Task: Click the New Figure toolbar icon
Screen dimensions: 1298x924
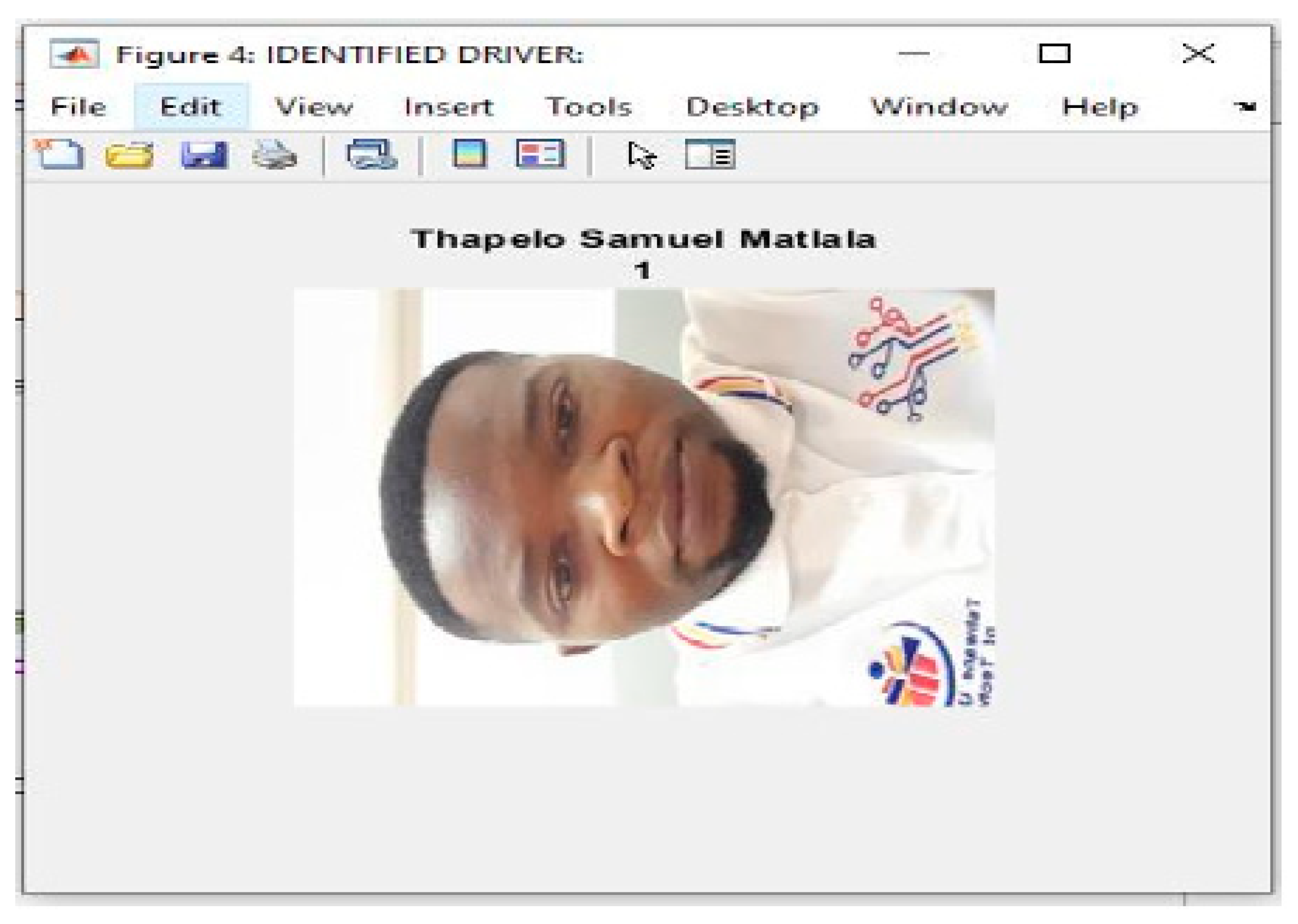Action: click(x=60, y=154)
